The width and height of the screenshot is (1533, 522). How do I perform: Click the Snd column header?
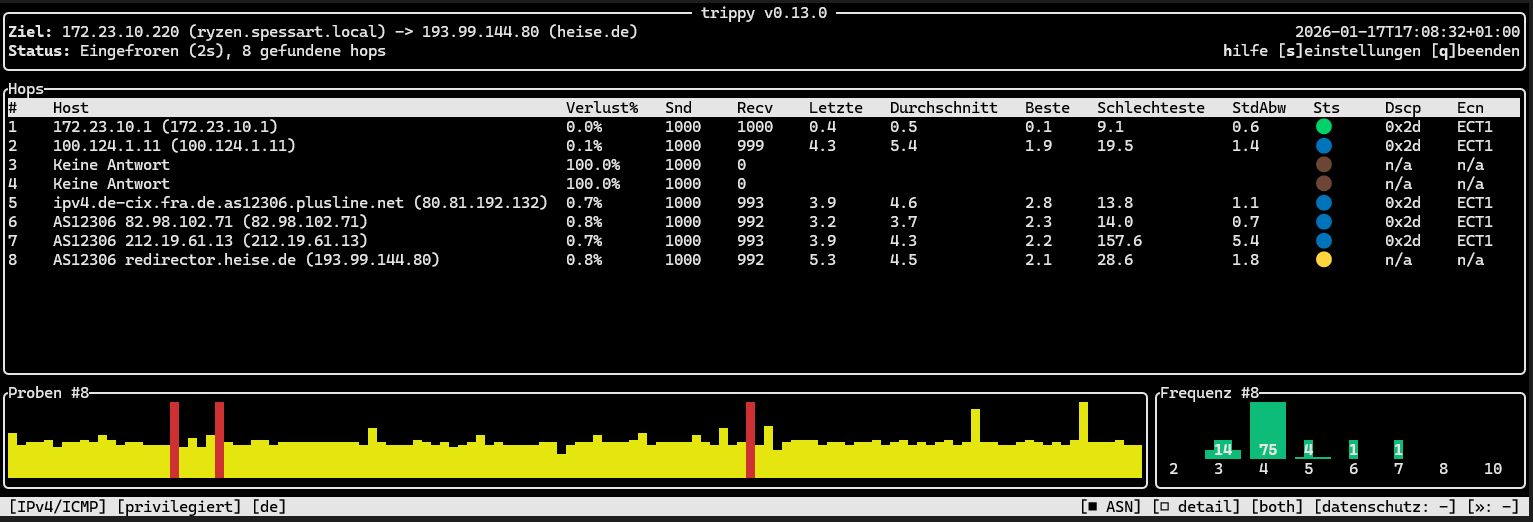(x=678, y=108)
